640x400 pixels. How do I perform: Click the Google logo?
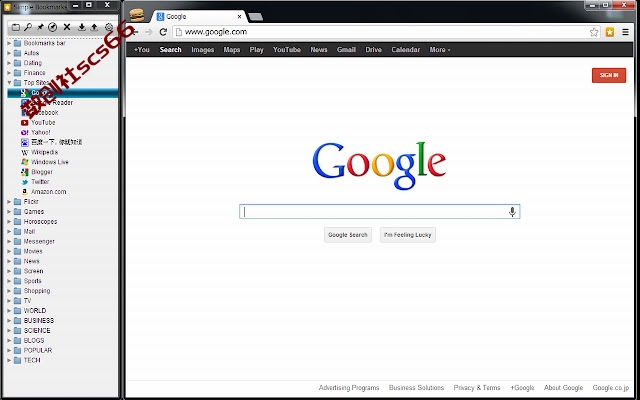point(379,165)
